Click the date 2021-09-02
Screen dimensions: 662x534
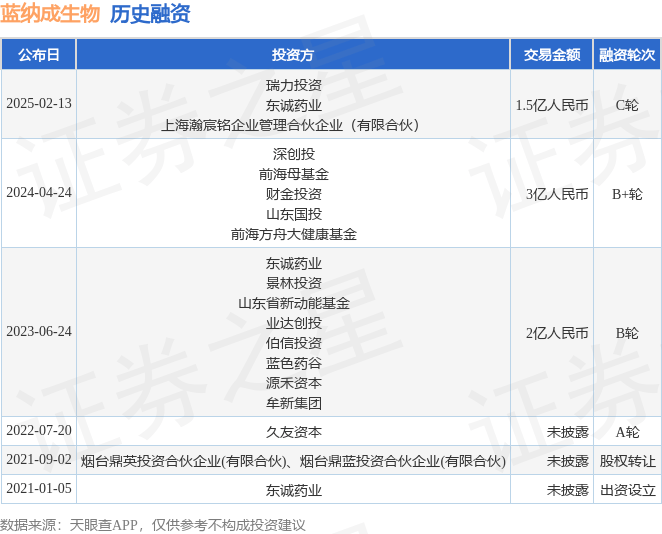pyautogui.click(x=39, y=460)
